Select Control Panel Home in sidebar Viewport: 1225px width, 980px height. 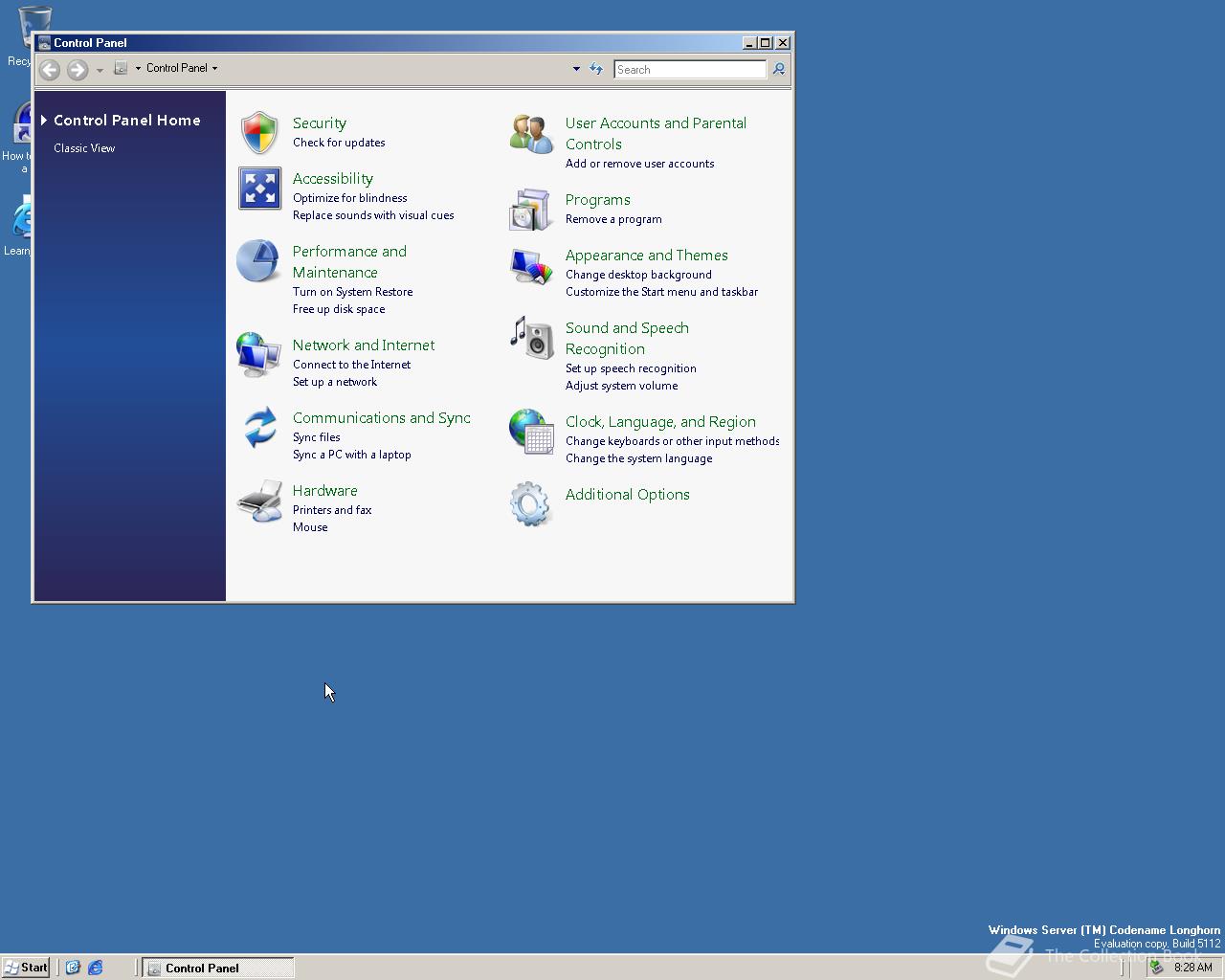(x=127, y=120)
